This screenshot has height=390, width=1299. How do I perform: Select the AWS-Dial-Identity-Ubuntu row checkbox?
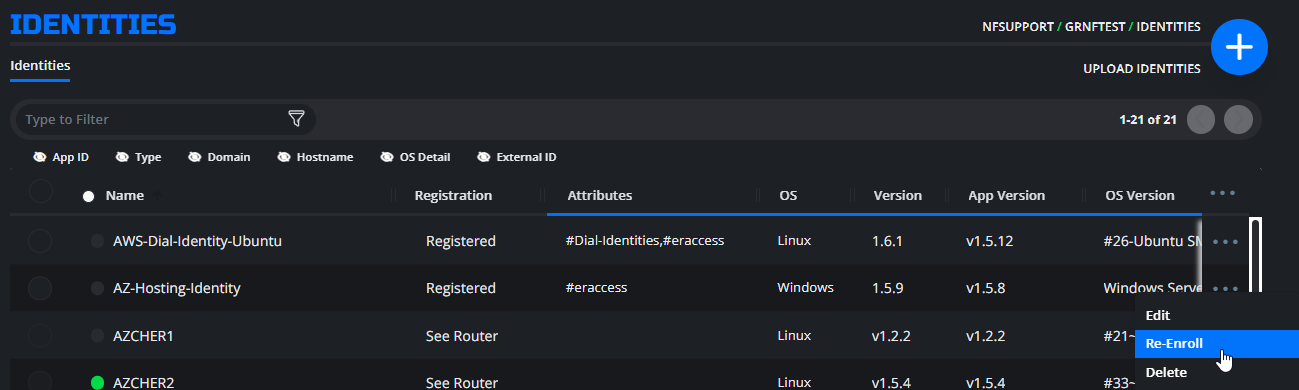[x=40, y=241]
